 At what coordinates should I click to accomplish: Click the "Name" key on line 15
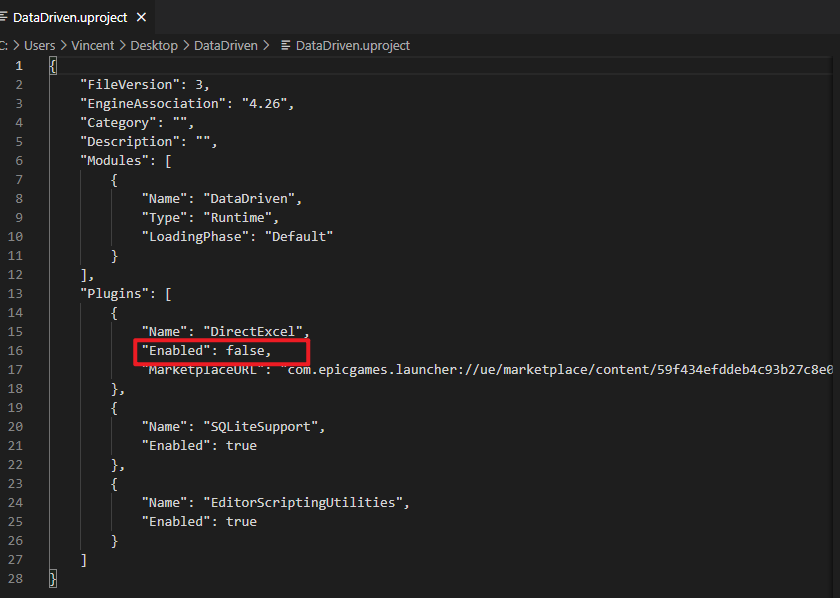coord(165,331)
